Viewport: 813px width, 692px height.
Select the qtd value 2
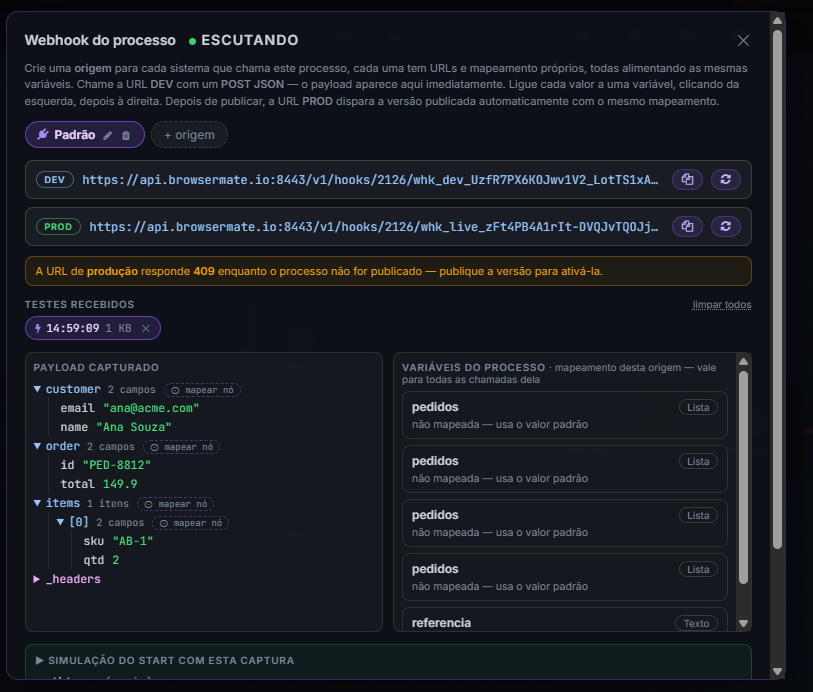point(116,560)
